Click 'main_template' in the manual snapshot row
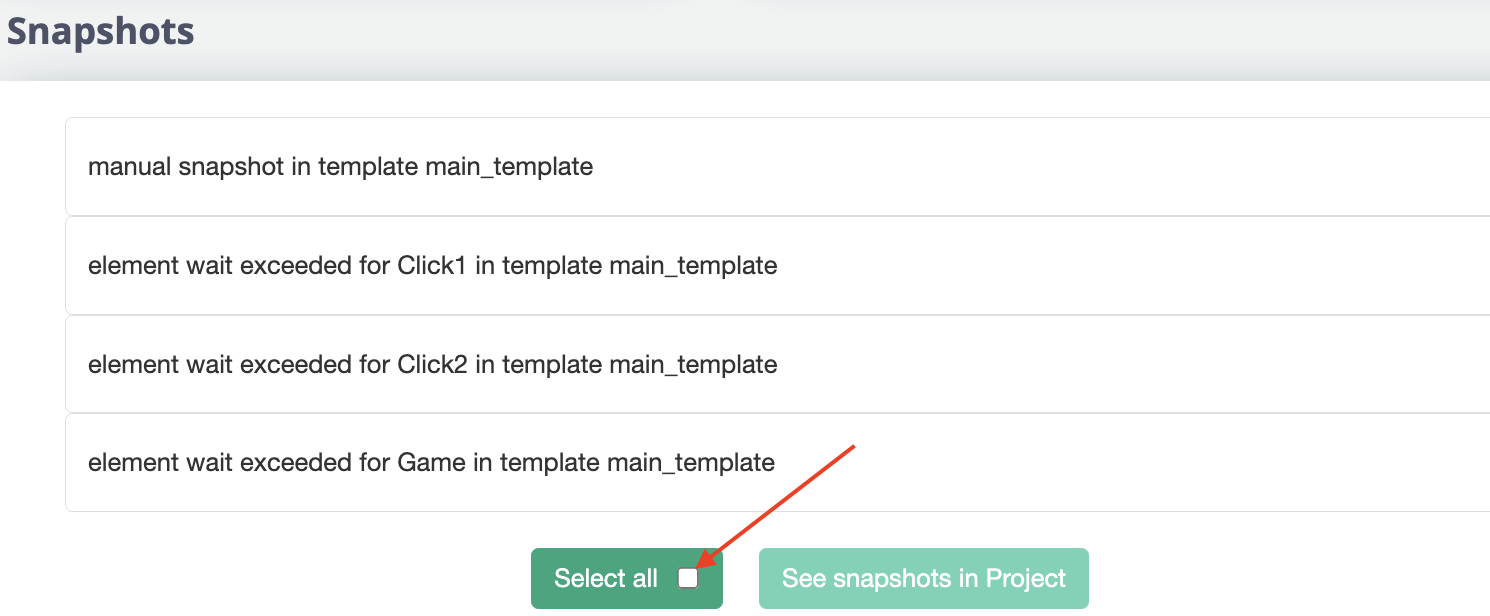The height and width of the screenshot is (616, 1490). (509, 167)
